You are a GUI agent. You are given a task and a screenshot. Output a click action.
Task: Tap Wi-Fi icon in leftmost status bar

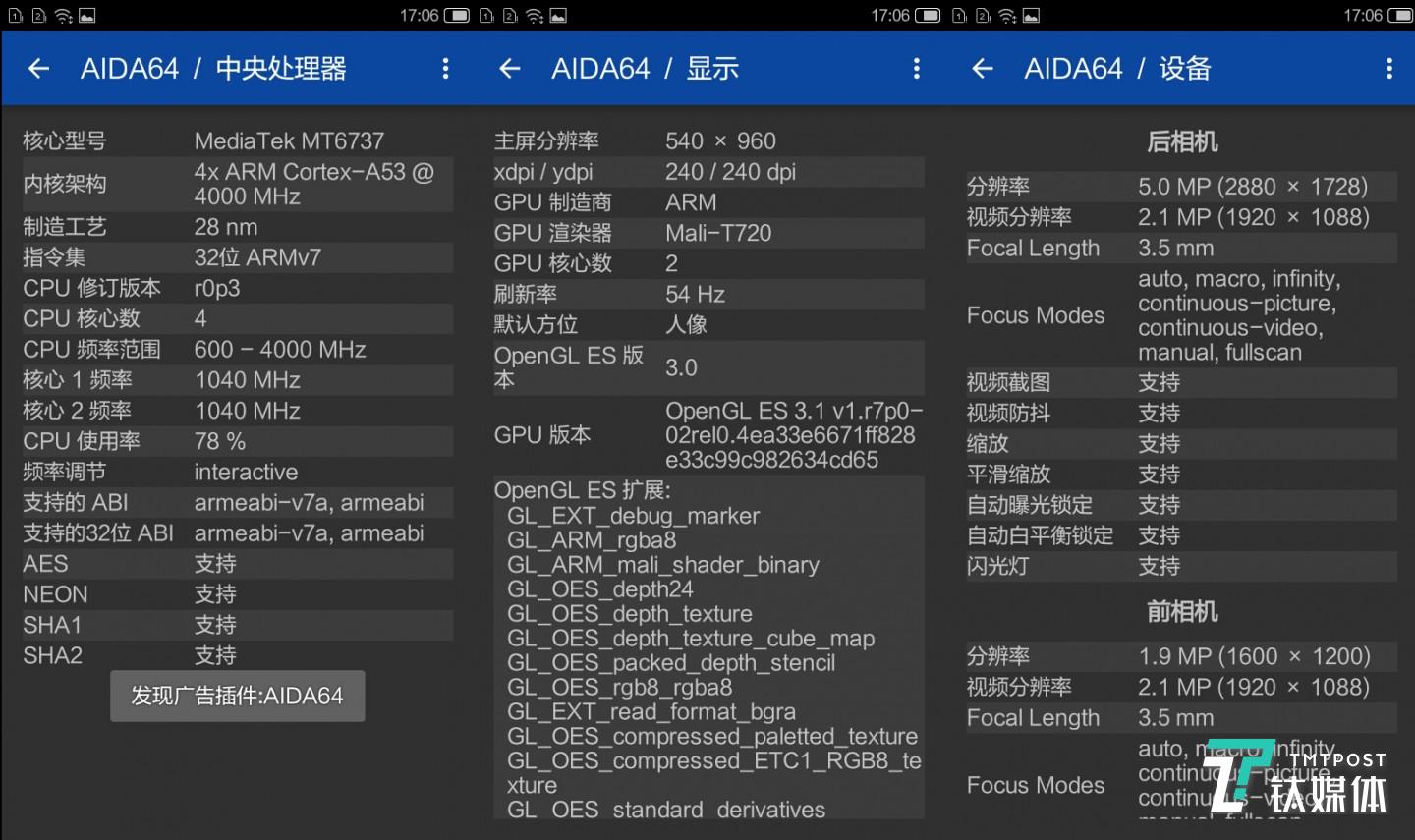point(63,15)
